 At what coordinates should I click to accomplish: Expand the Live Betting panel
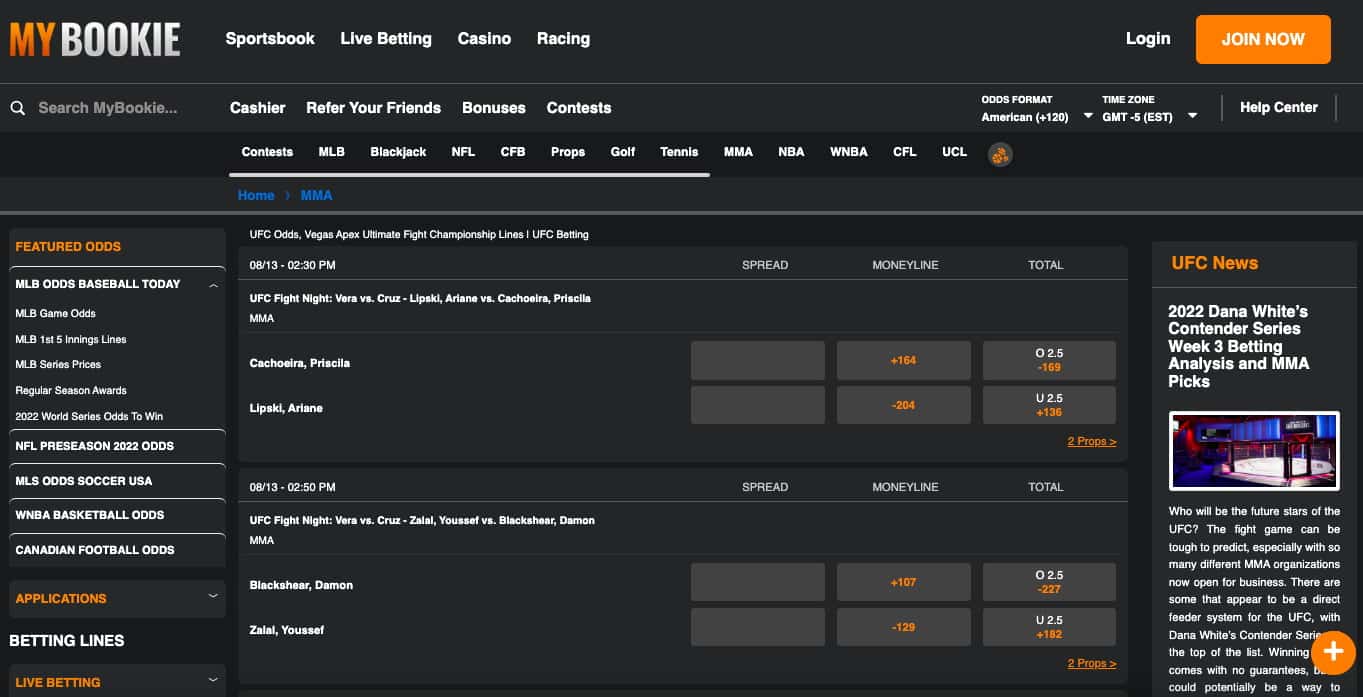click(117, 682)
